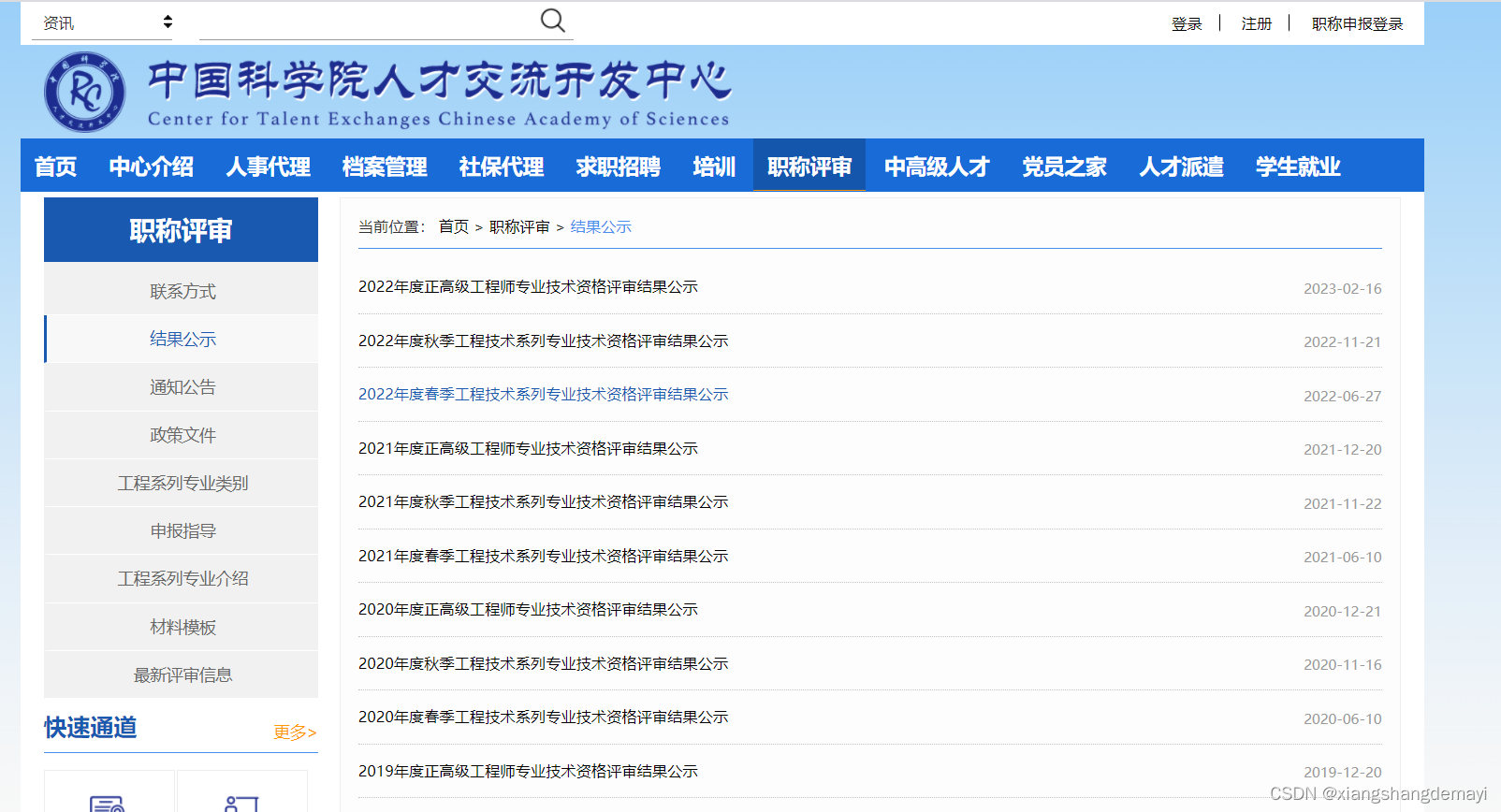Viewport: 1501px width, 812px height.
Task: Open 培训 navigation item
Action: pyautogui.click(x=714, y=167)
